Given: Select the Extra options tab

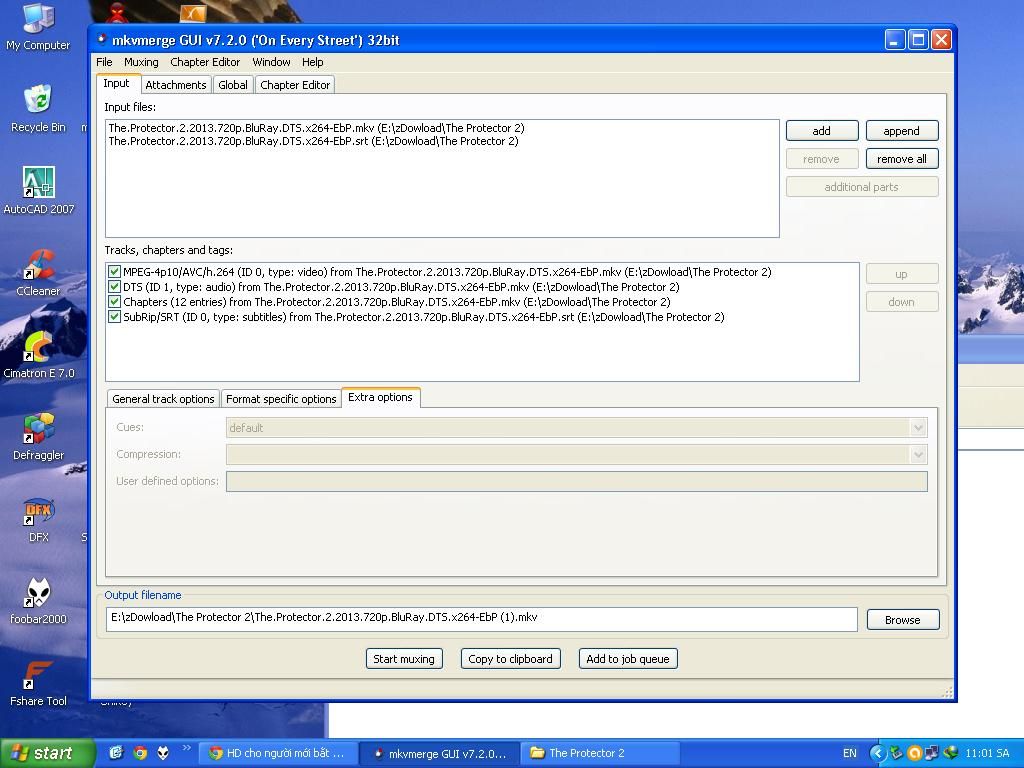Looking at the screenshot, I should coord(380,397).
